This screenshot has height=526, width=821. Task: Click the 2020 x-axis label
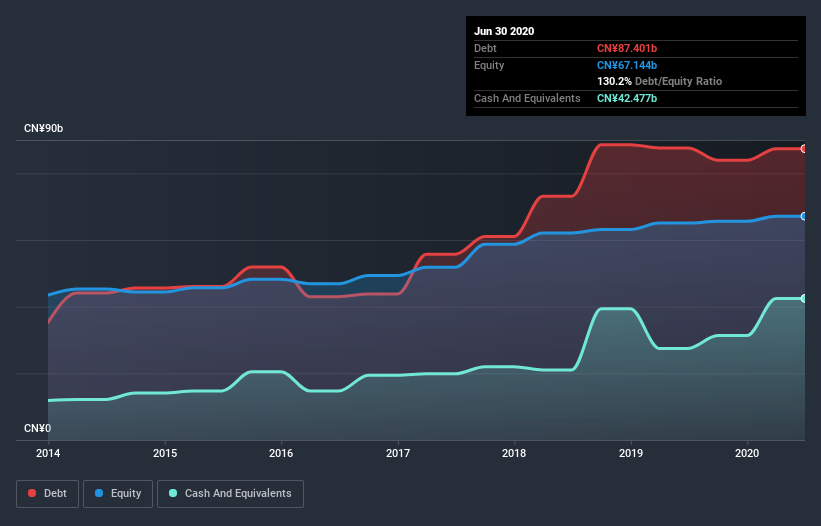point(747,453)
